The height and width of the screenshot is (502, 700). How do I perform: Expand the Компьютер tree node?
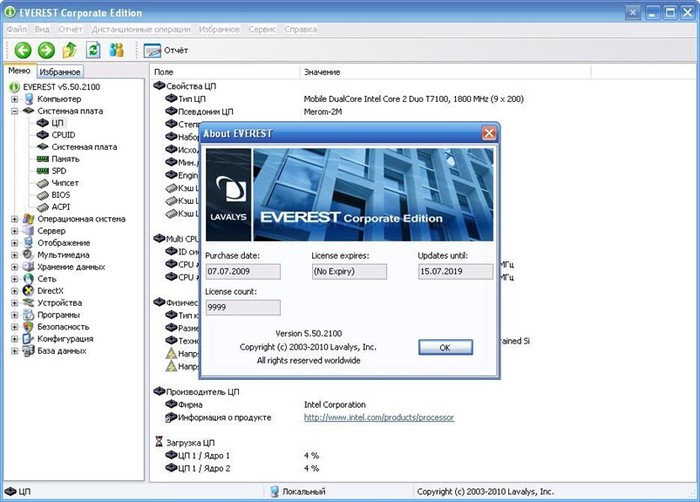tap(15, 99)
